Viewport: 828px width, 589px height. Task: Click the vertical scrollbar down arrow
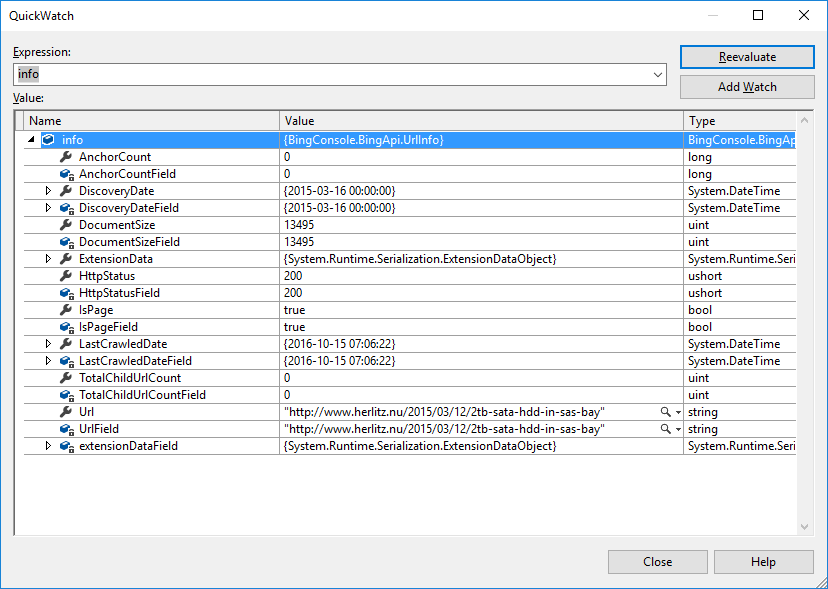pyautogui.click(x=805, y=526)
